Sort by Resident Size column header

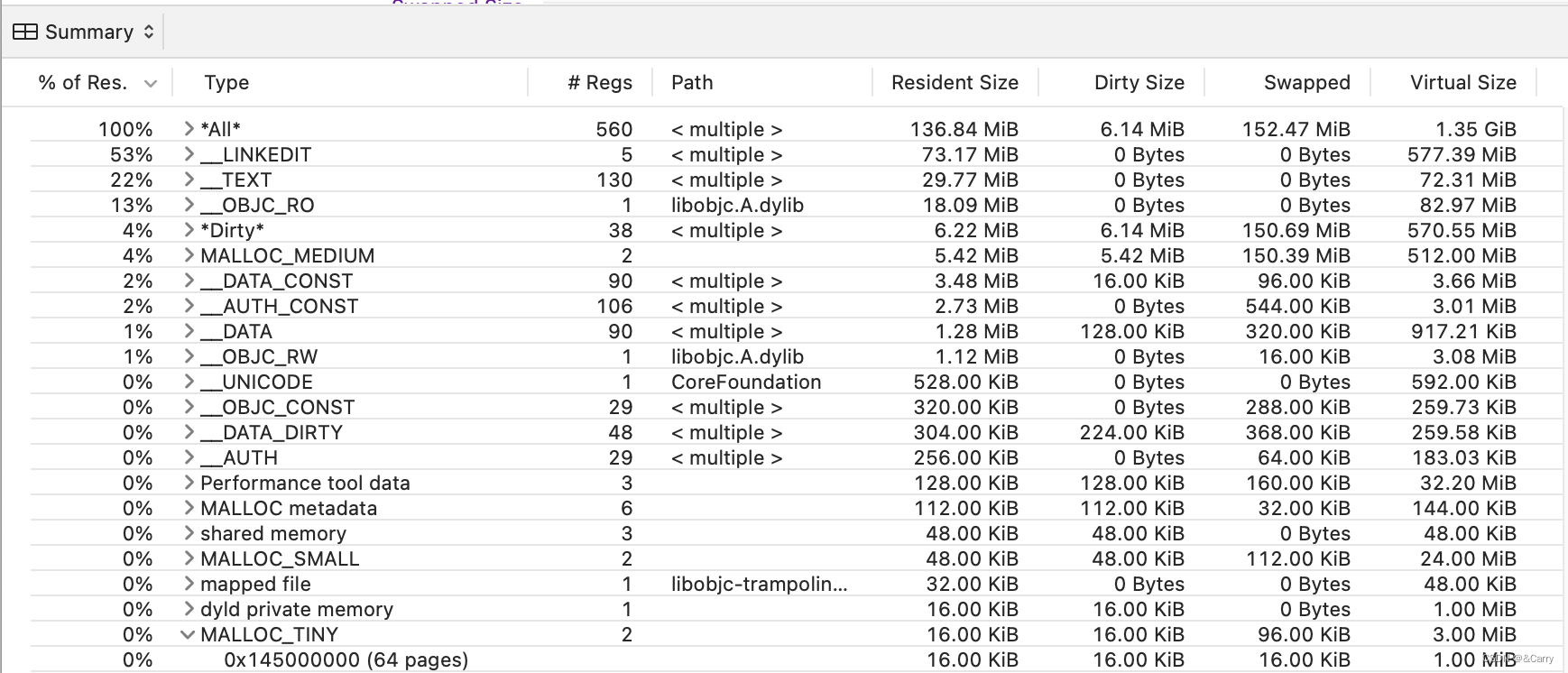(955, 83)
